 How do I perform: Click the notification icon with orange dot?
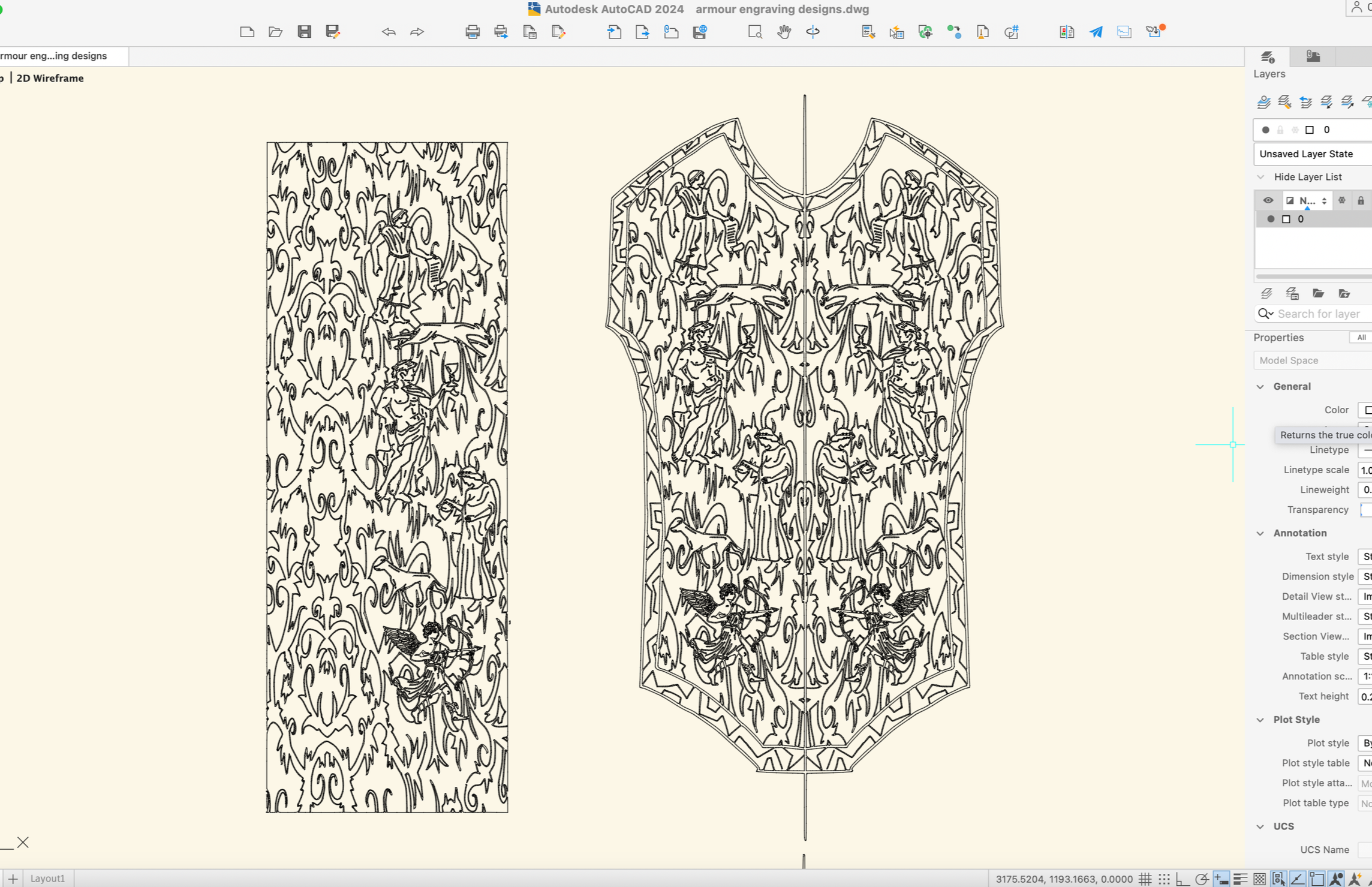click(1154, 31)
